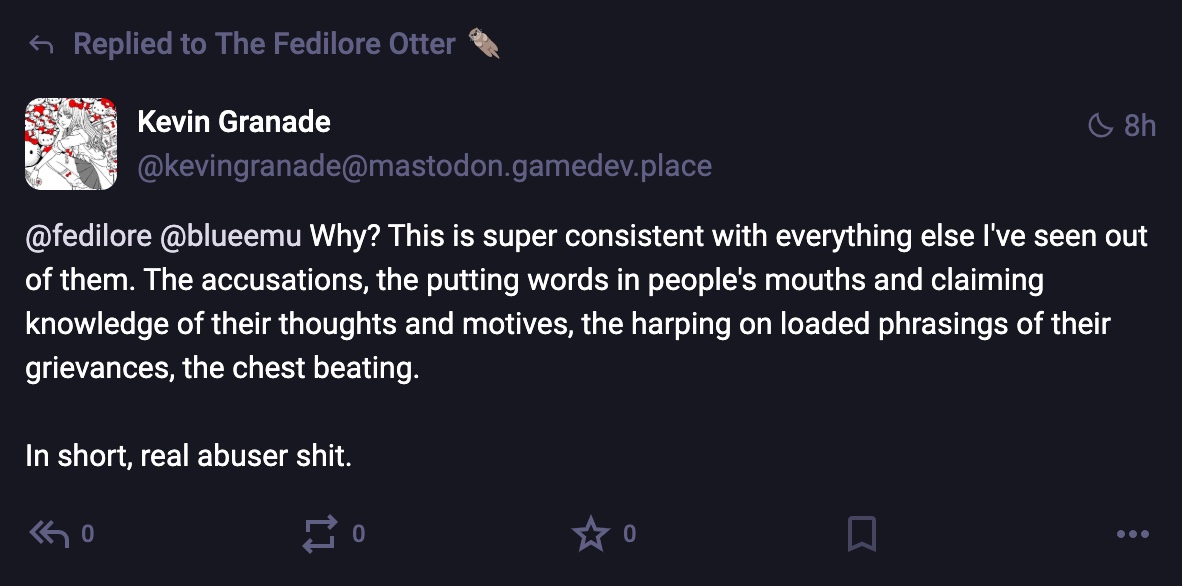This screenshot has height=586, width=1182.
Task: Click the moon icon next to 8h
Action: coord(1100,125)
